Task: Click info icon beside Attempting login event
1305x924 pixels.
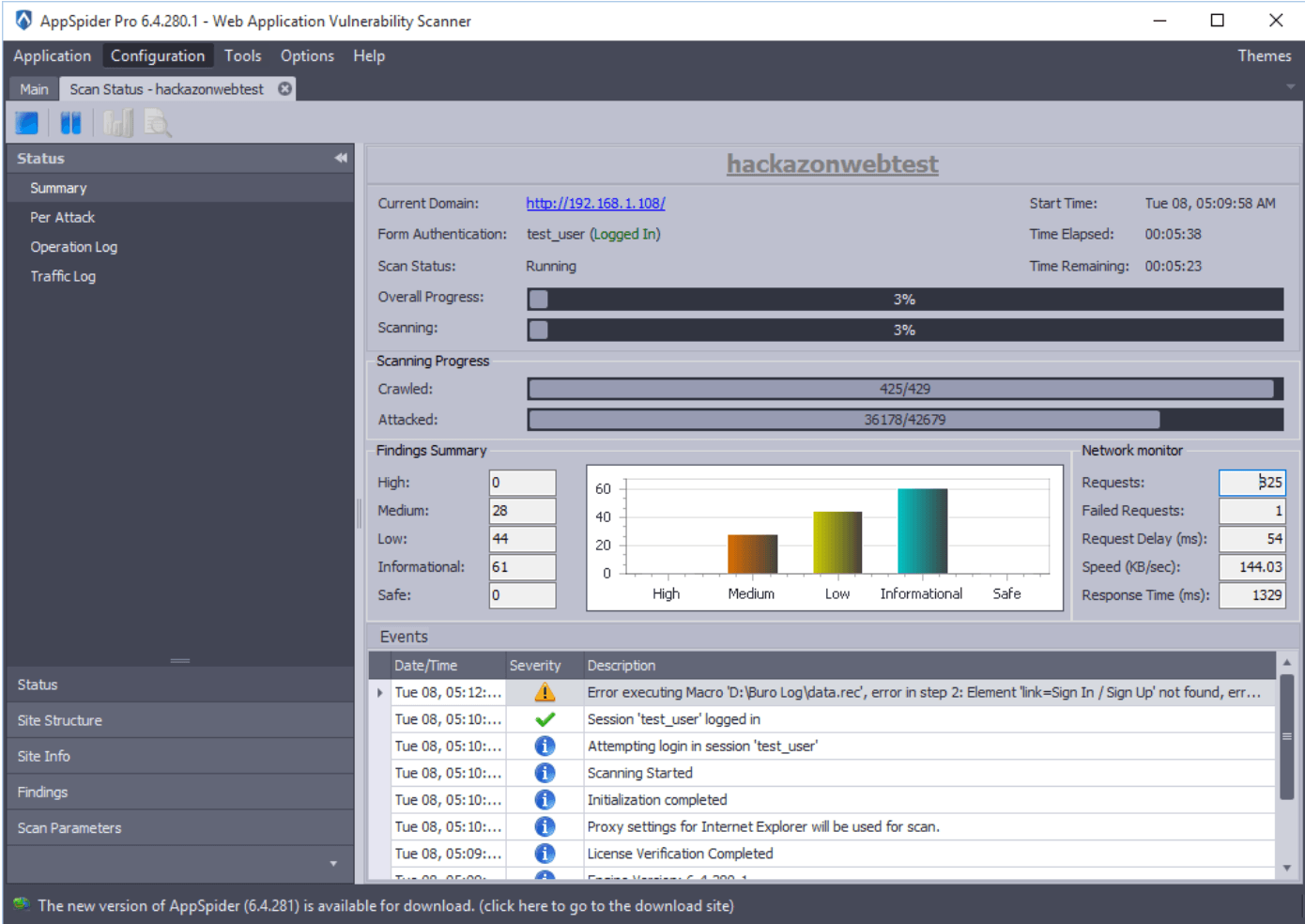Action: 545,746
